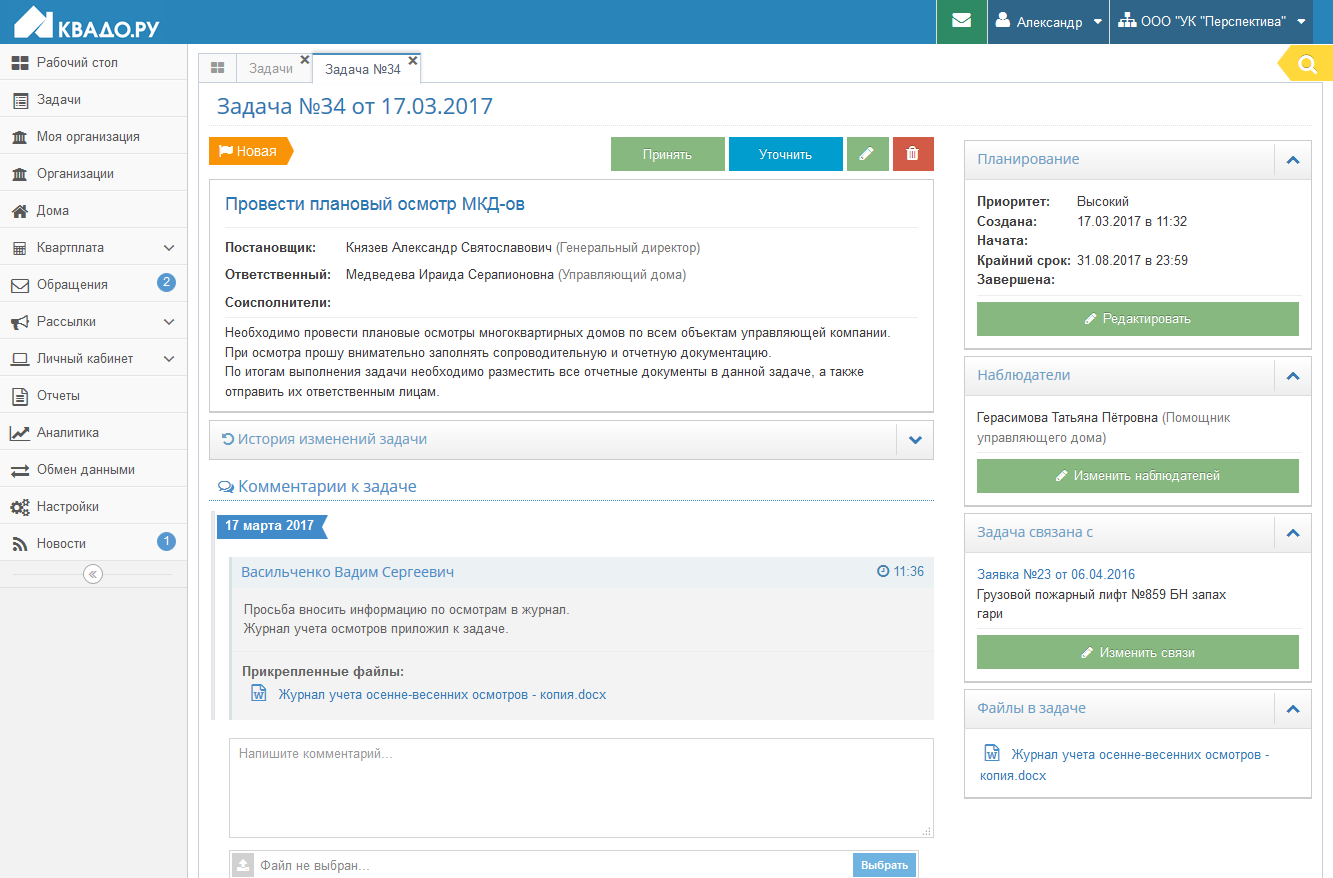Screen dimensions: 1333x878
Task: Click the blue Уточнить button
Action: tap(786, 154)
